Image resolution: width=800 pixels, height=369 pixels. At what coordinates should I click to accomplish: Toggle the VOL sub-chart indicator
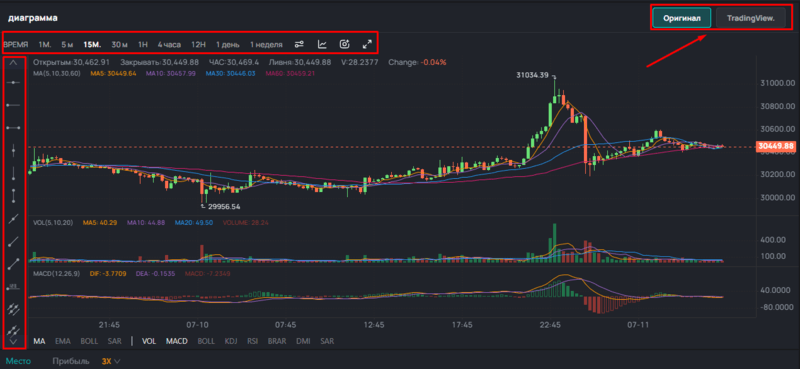[x=149, y=341]
